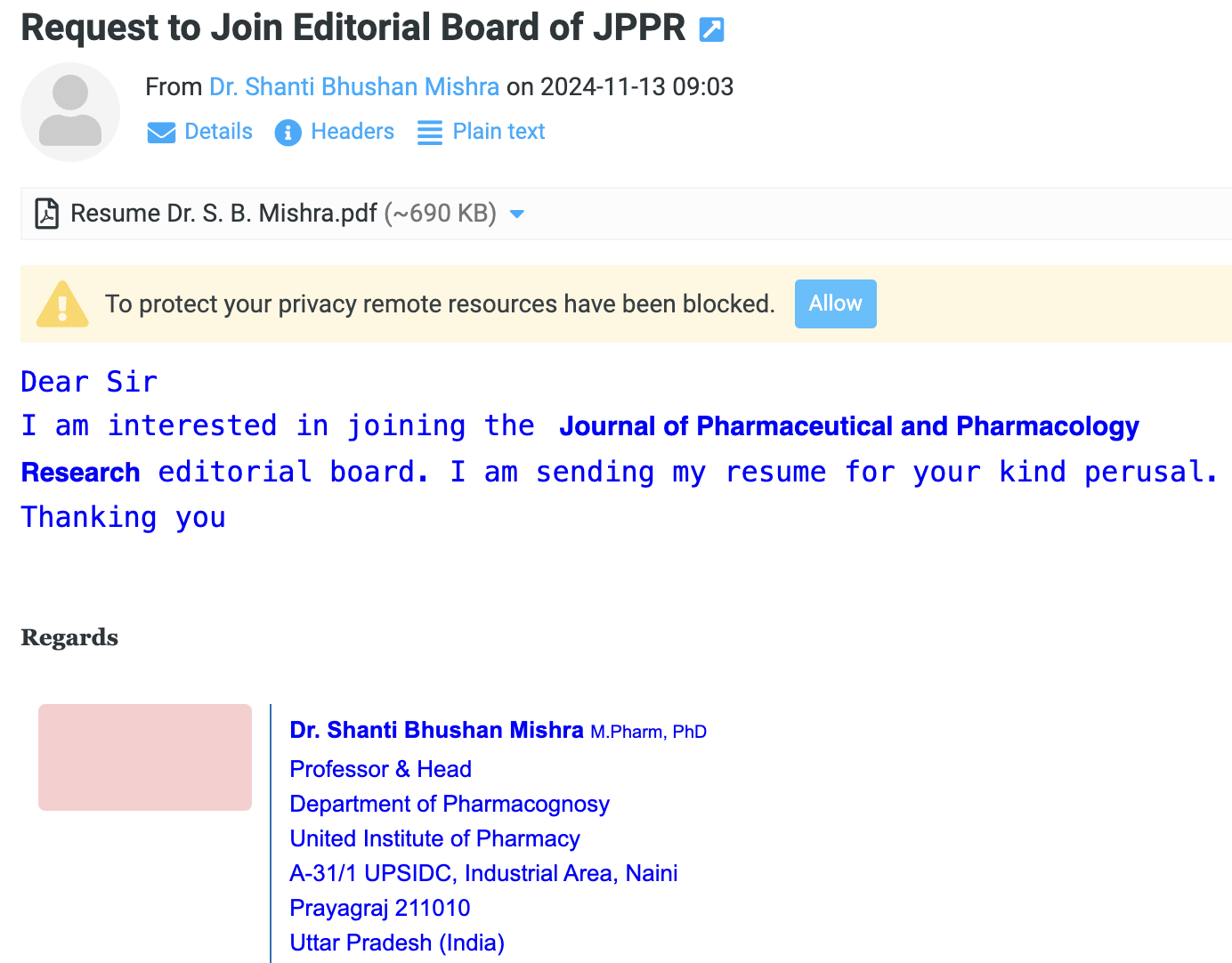Open message in new window icon
Screen dimensions: 1232x963
coord(711,30)
